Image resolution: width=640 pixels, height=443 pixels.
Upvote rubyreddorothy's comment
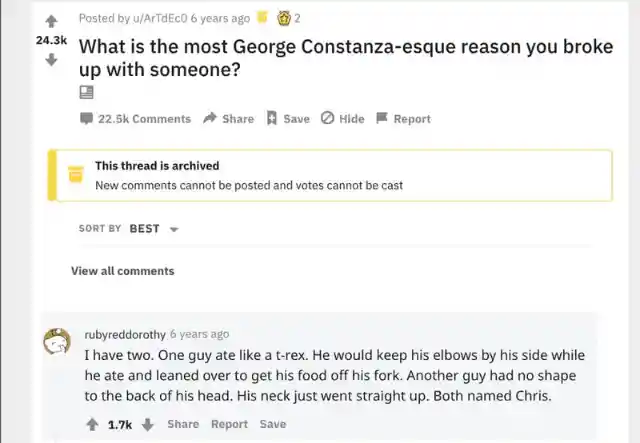[93, 424]
